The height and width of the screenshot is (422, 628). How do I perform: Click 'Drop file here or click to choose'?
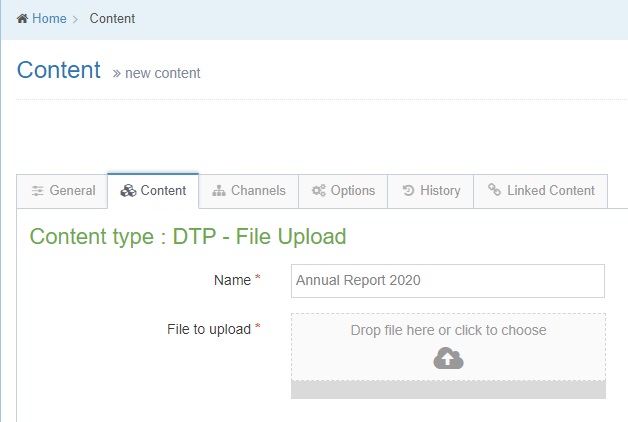coord(448,330)
